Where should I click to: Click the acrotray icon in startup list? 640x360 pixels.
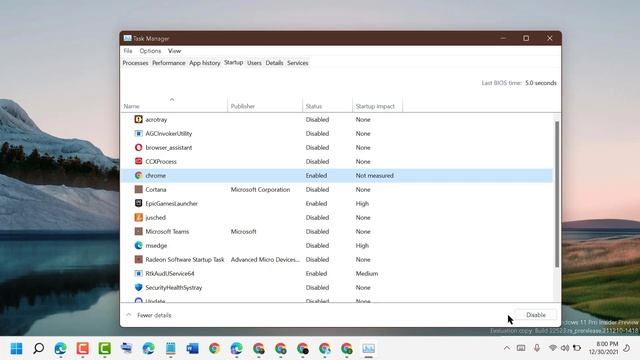[138, 119]
